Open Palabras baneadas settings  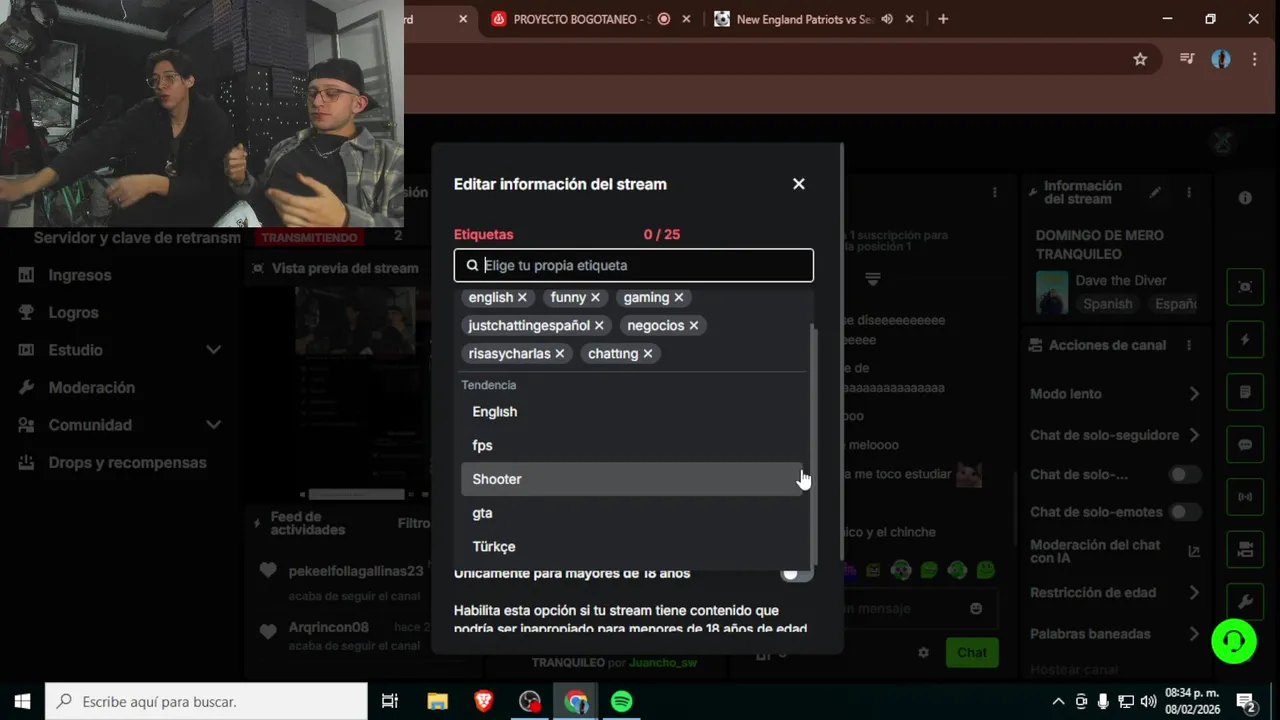click(x=1115, y=634)
